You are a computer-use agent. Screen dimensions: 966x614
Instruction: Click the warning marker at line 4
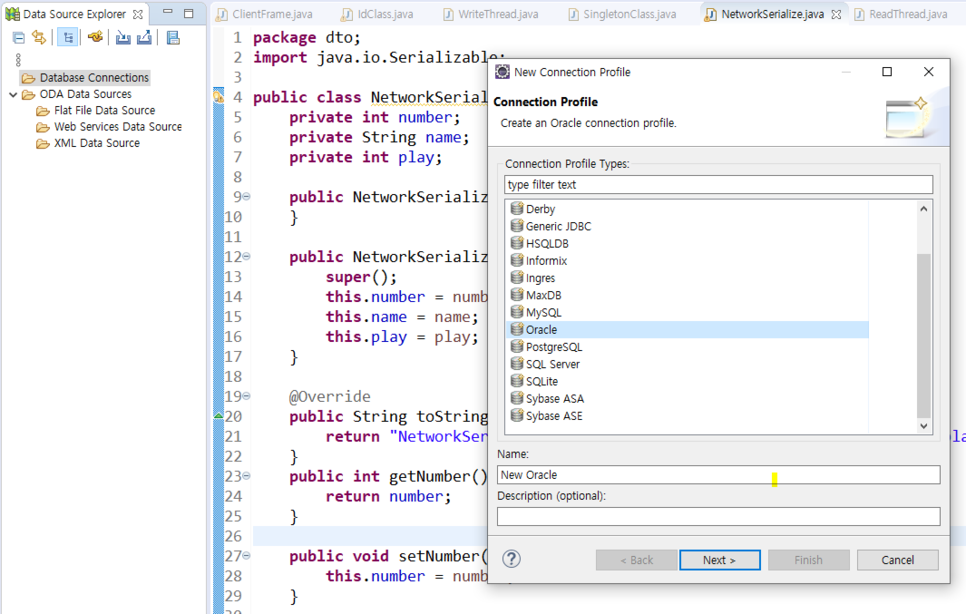tap(218, 97)
